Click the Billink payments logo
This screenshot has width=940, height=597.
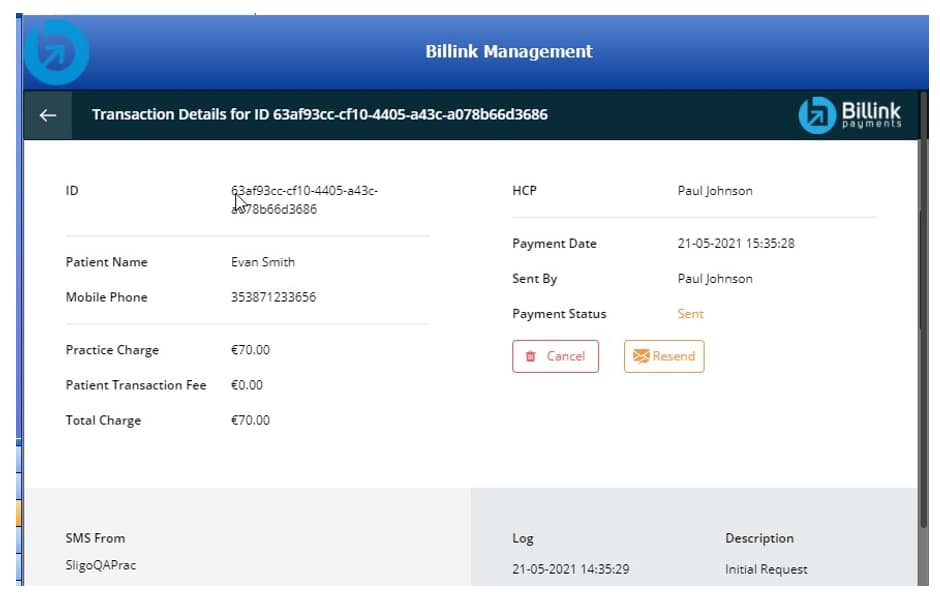click(850, 115)
